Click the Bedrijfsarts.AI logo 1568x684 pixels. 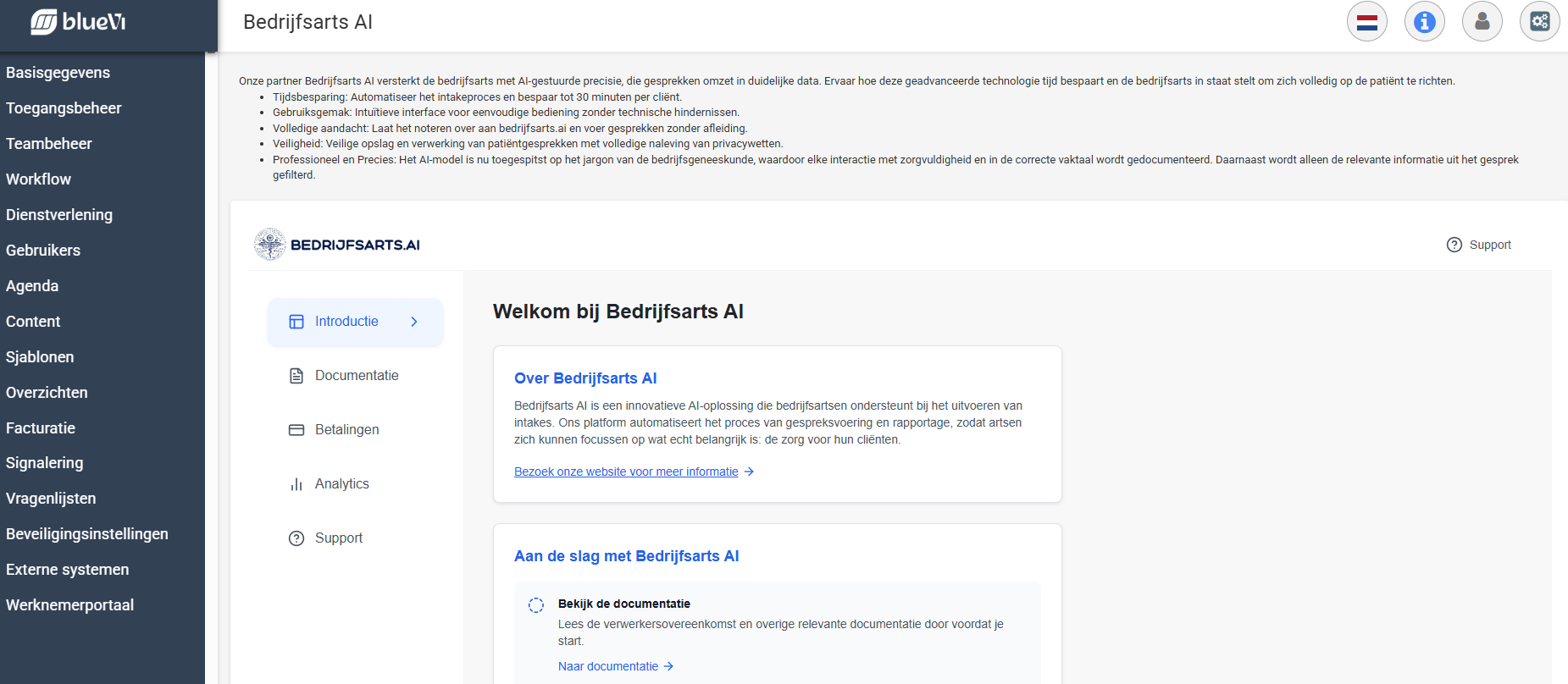click(337, 245)
